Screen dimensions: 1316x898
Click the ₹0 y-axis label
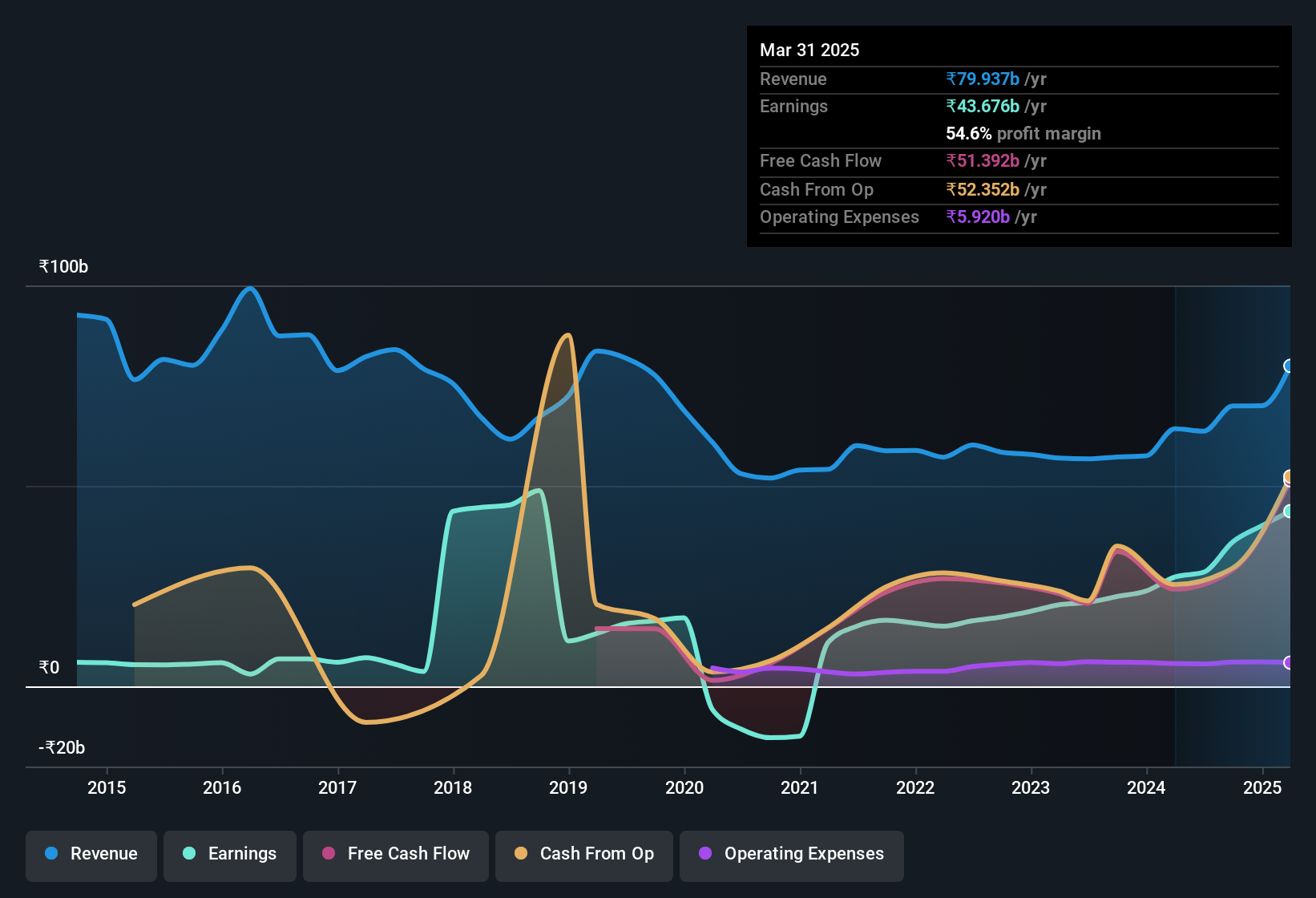click(x=49, y=667)
